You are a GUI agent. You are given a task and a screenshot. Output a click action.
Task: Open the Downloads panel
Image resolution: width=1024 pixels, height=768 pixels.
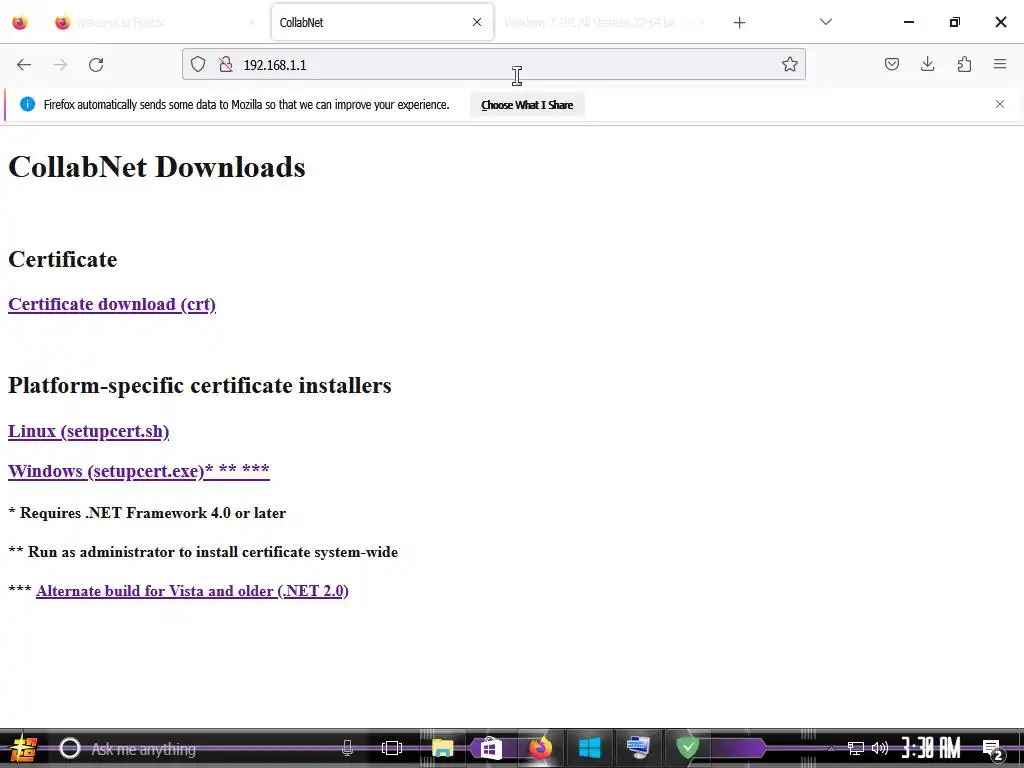coord(927,64)
